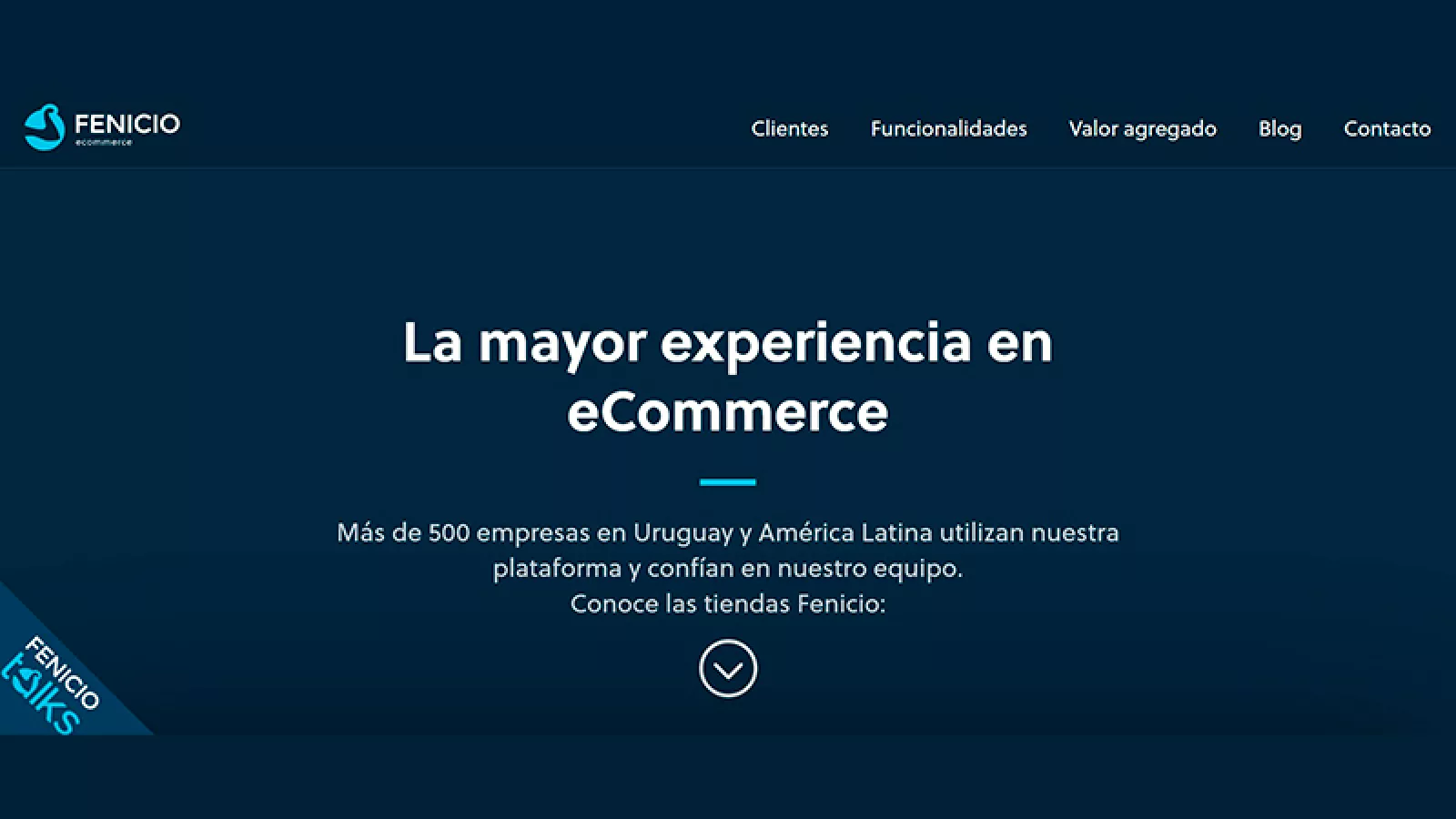Image resolution: width=1456 pixels, height=819 pixels.
Task: Open the Valor agregado page
Action: click(x=1142, y=129)
